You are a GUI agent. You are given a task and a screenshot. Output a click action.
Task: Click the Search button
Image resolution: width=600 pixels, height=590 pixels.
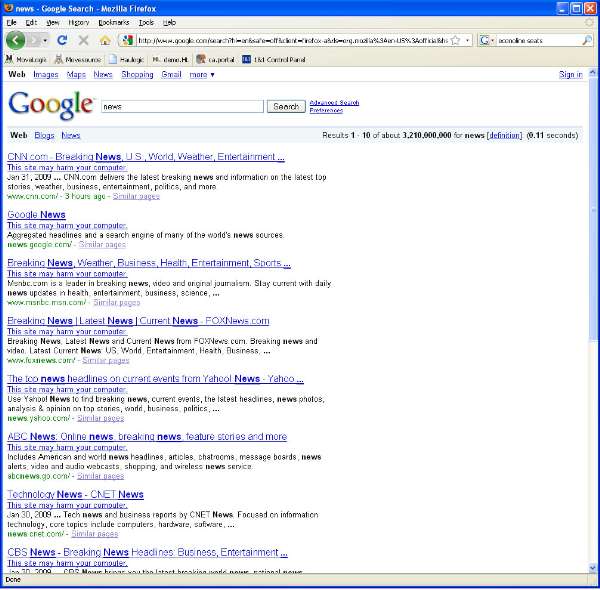click(286, 106)
